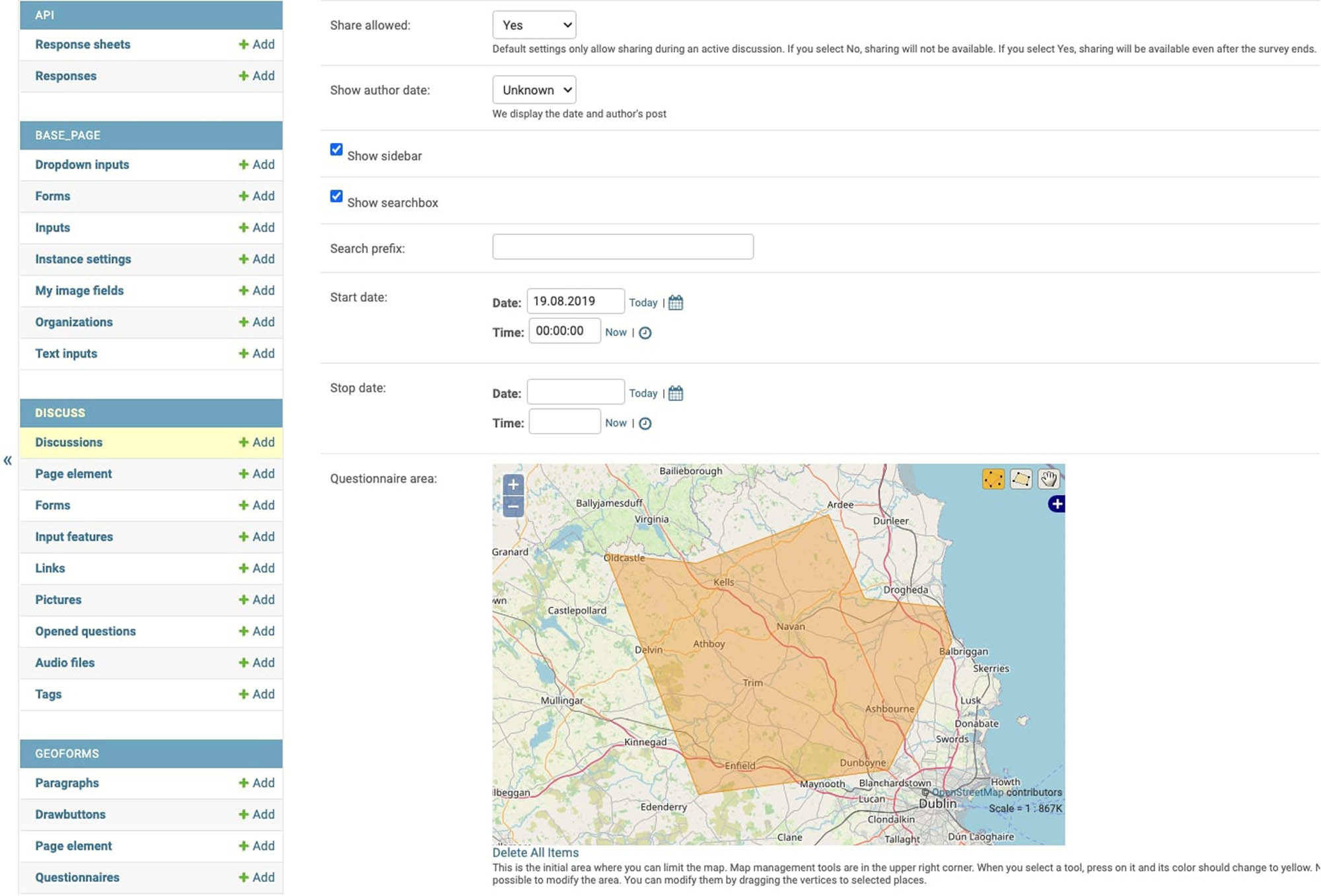Click Now link for Stop time
The width and height of the screenshot is (1321, 896).
coord(616,423)
